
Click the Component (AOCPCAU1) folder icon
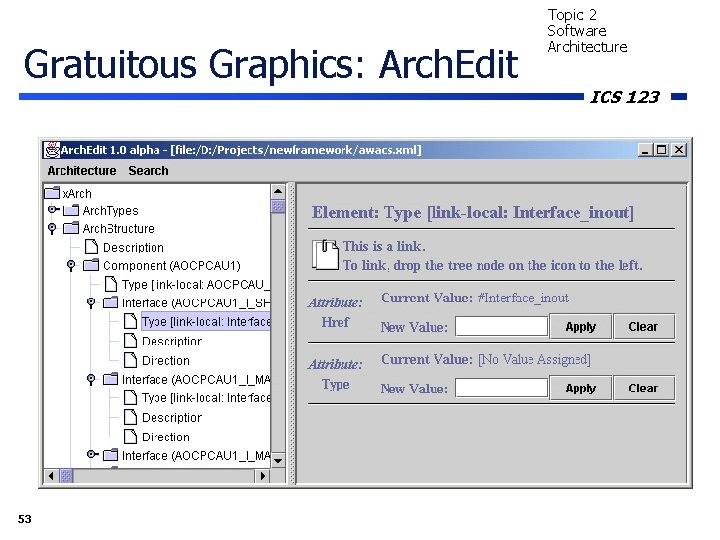pos(91,265)
